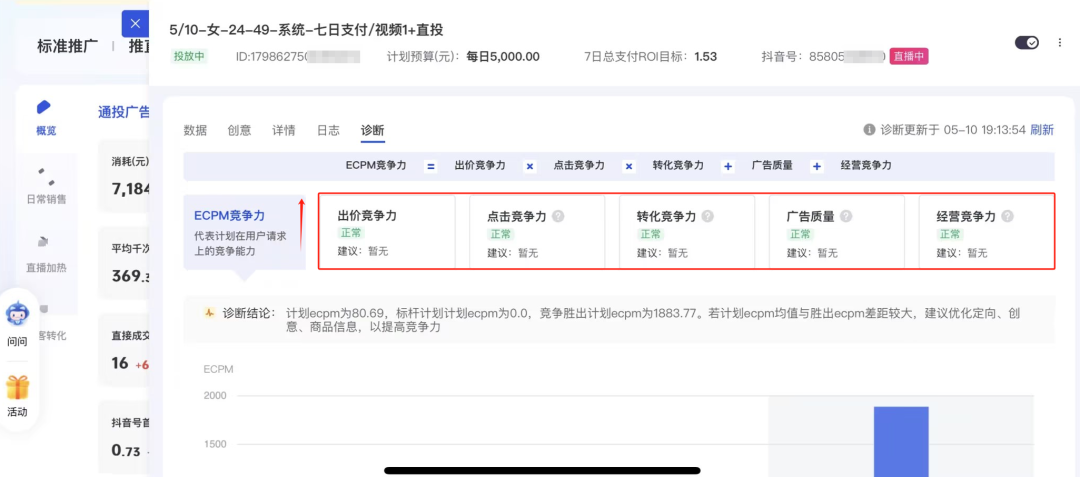
Task: Click help icon next to 广告质量
Action: [846, 216]
